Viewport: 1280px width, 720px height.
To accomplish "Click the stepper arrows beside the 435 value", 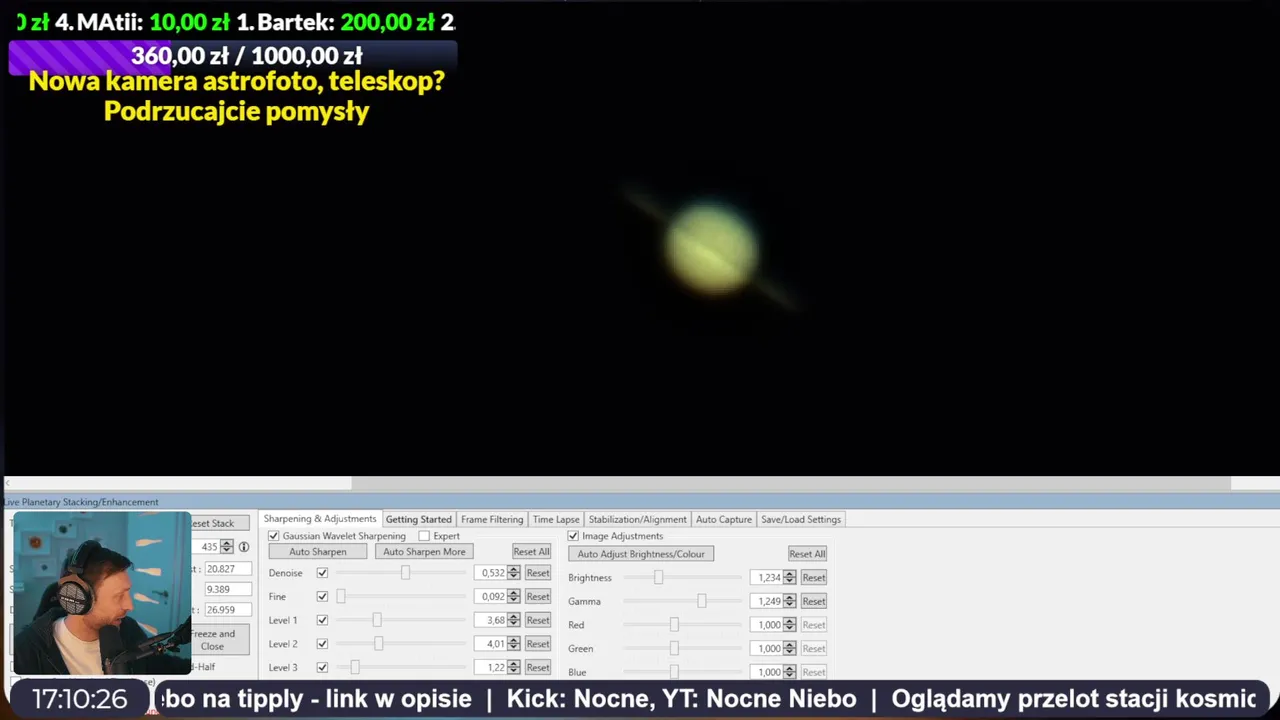I will (227, 547).
